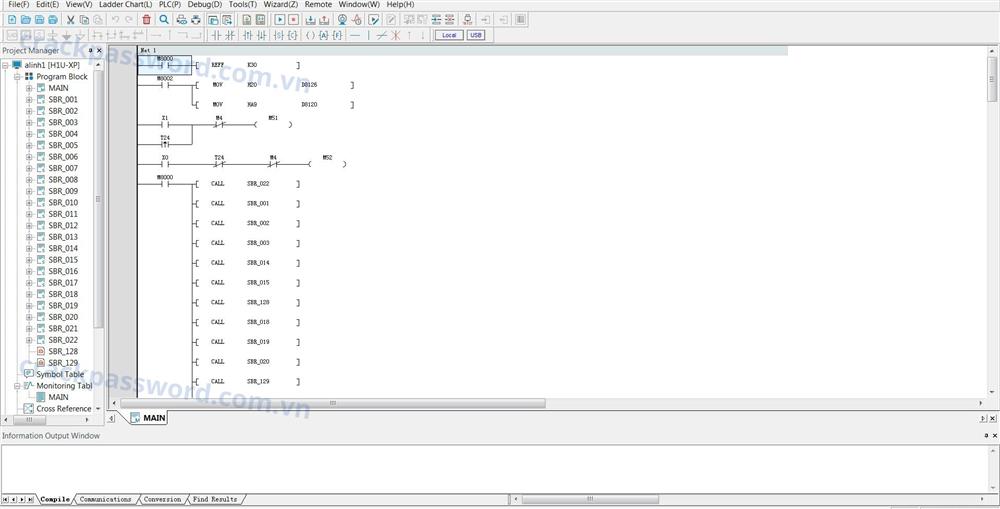The height and width of the screenshot is (509, 1000).
Task: Expand the SBR_001 subroutine node
Action: [29, 100]
